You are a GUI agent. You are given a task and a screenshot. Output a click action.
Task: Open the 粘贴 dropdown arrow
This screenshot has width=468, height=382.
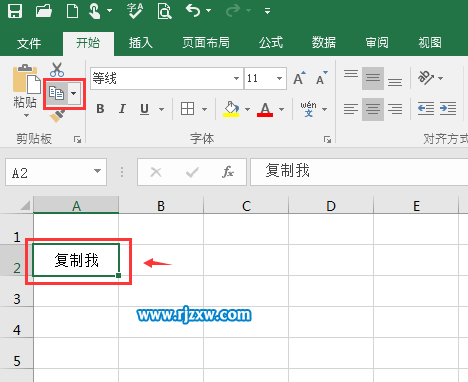tap(26, 116)
